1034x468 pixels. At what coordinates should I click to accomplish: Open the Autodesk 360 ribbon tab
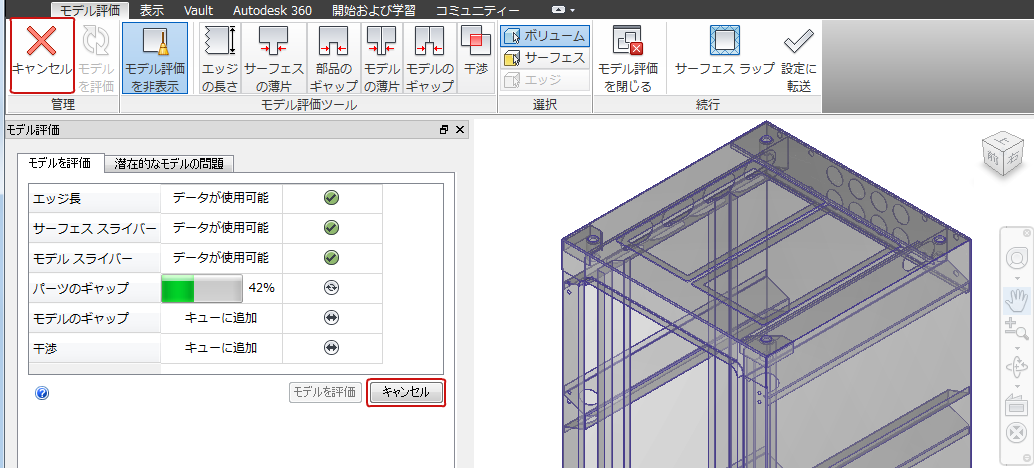click(x=272, y=10)
